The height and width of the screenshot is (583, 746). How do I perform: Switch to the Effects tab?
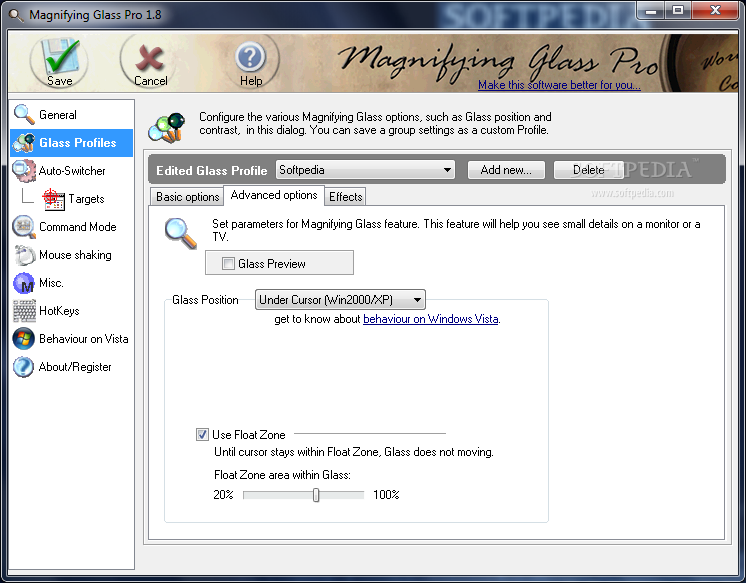(x=345, y=197)
